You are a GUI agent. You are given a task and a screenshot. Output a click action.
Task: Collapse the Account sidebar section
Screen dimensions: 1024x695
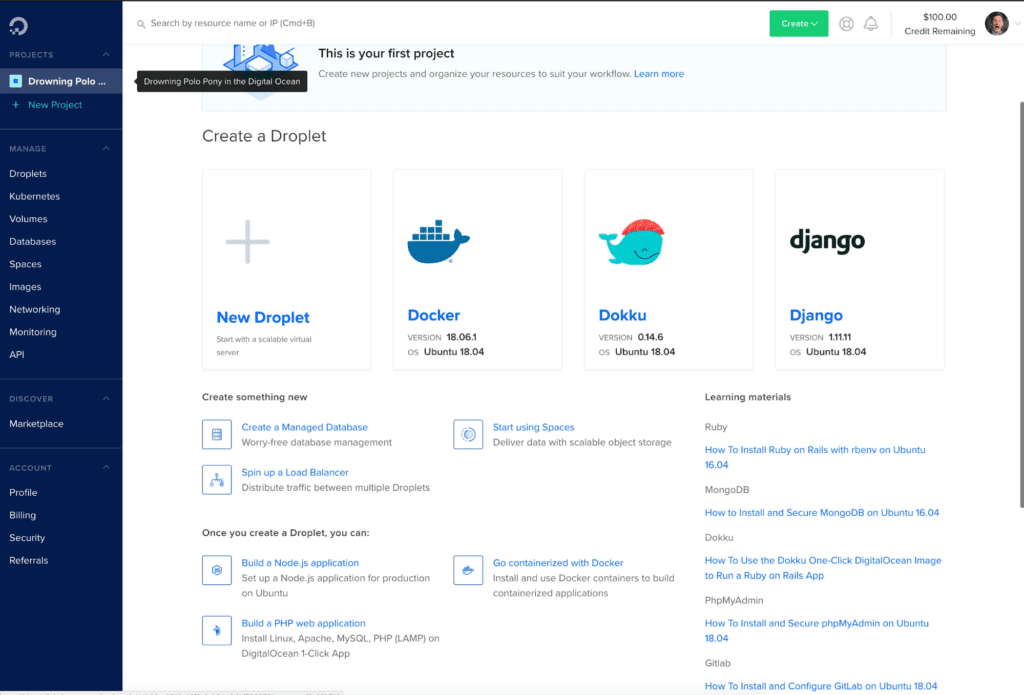point(106,468)
